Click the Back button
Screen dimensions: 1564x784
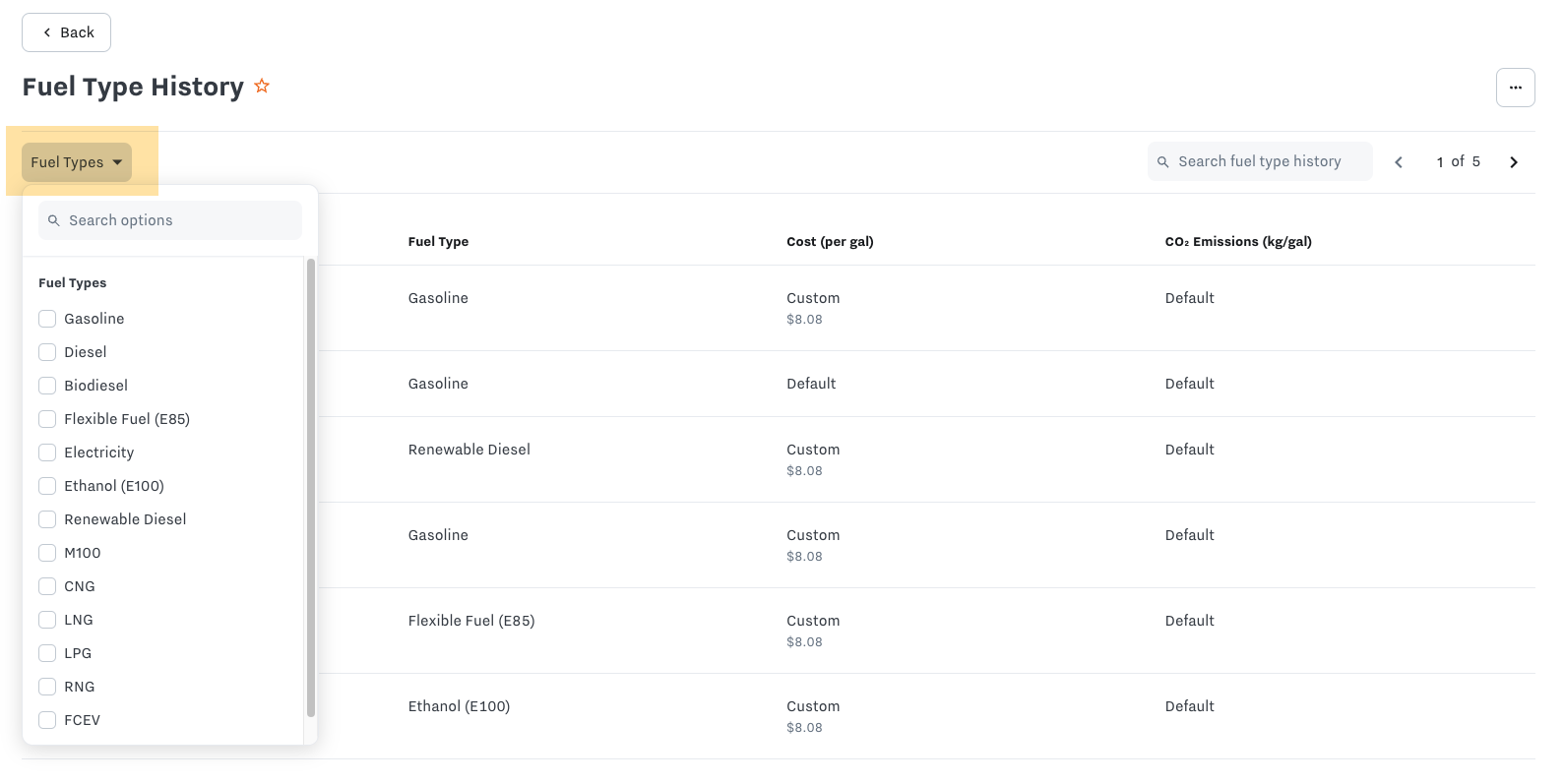[x=67, y=32]
